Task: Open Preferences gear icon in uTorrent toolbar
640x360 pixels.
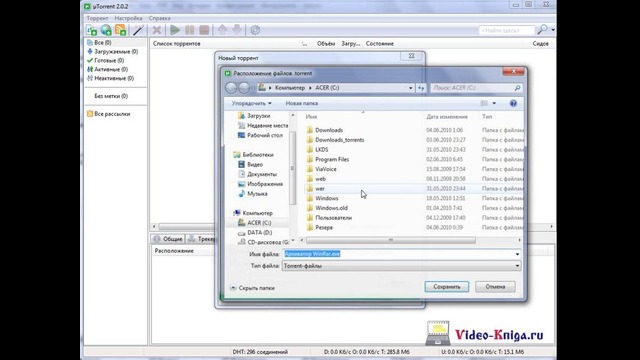Action: pos(255,30)
